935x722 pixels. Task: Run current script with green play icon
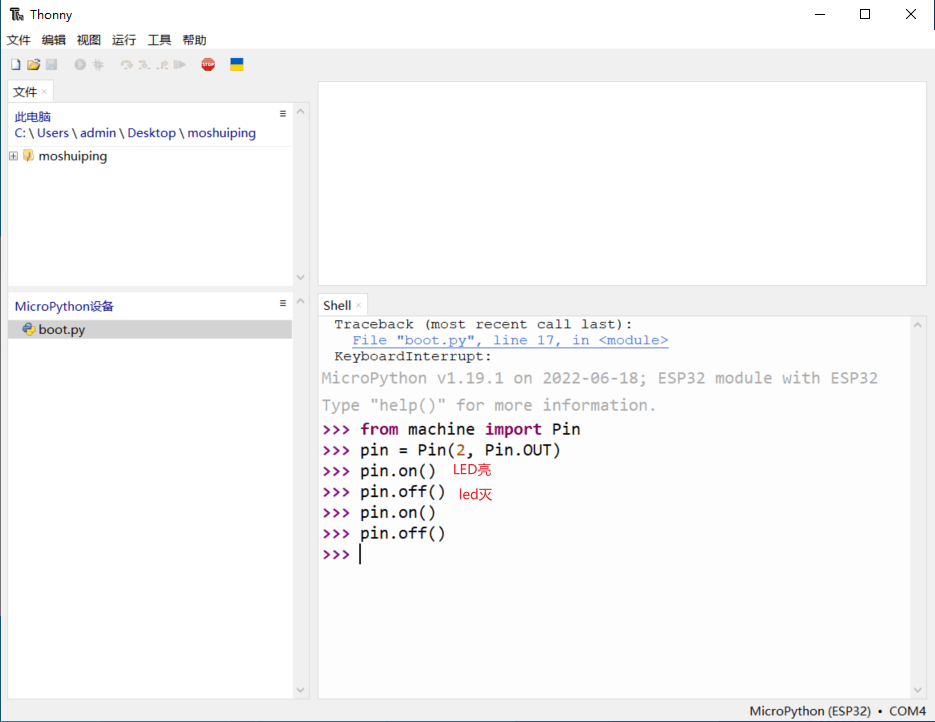(x=80, y=65)
